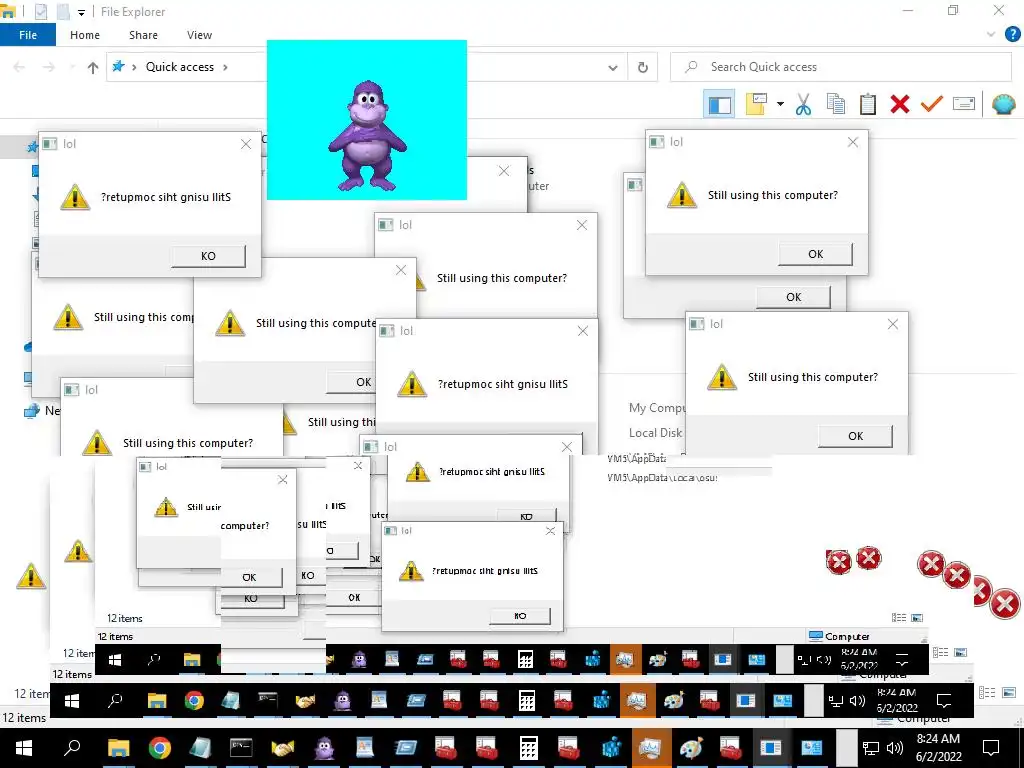Image resolution: width=1024 pixels, height=768 pixels.
Task: Open the Paint palette icon on the bottom taskbar
Action: (690, 748)
